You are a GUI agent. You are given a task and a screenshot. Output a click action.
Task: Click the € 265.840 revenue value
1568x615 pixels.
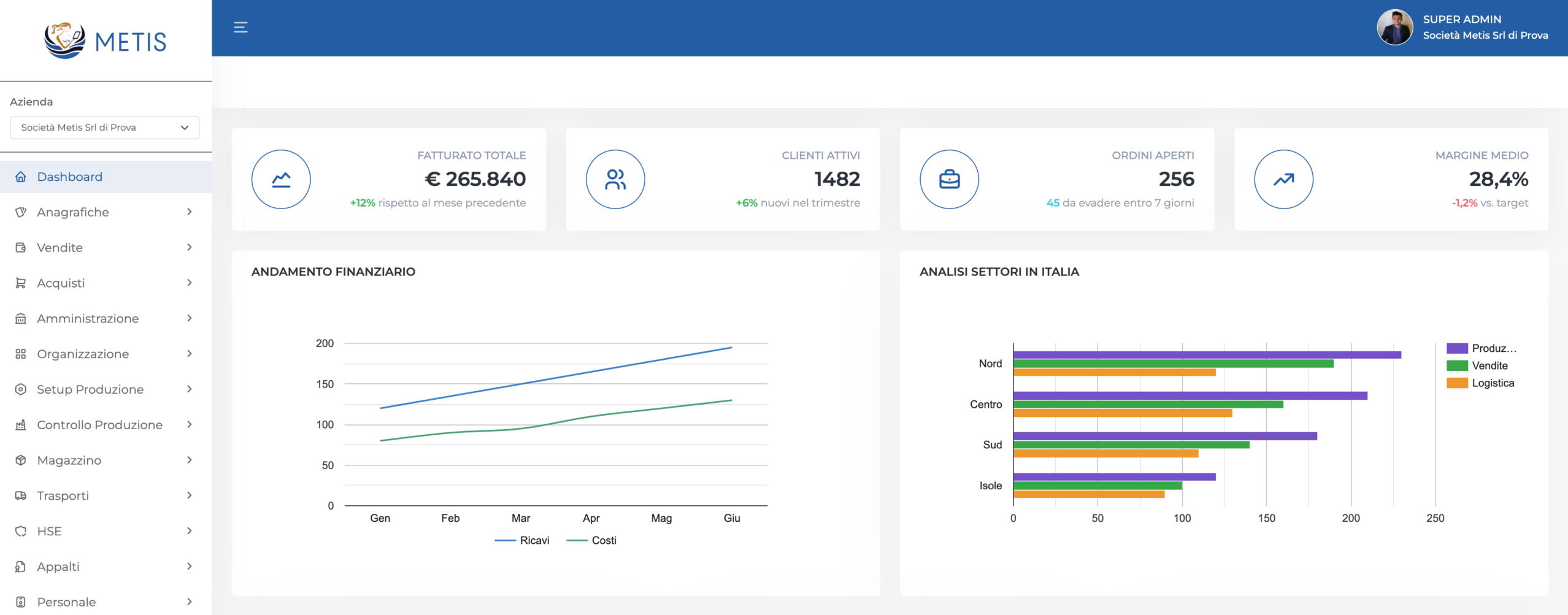[475, 179]
